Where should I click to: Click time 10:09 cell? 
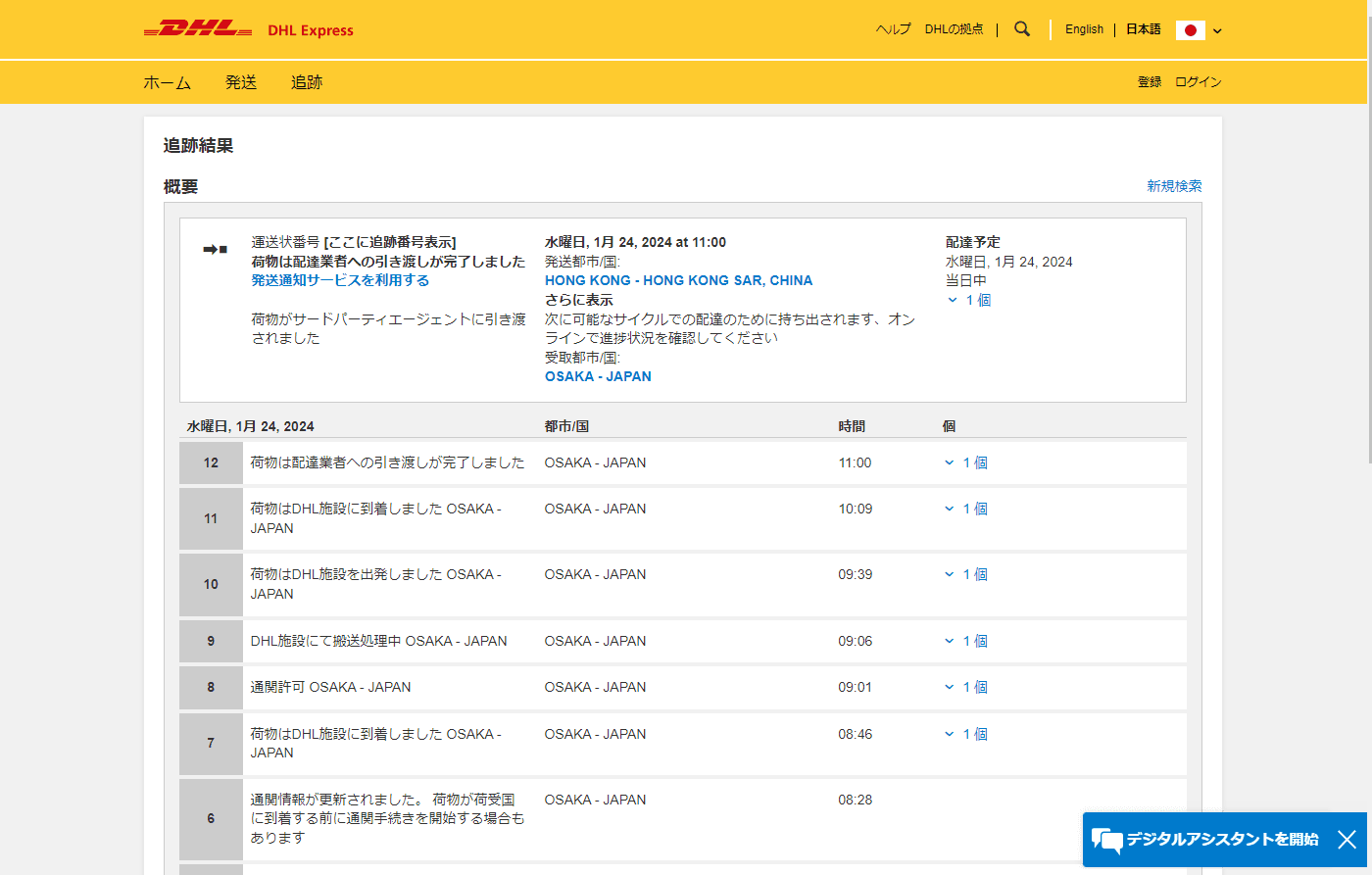pyautogui.click(x=855, y=509)
